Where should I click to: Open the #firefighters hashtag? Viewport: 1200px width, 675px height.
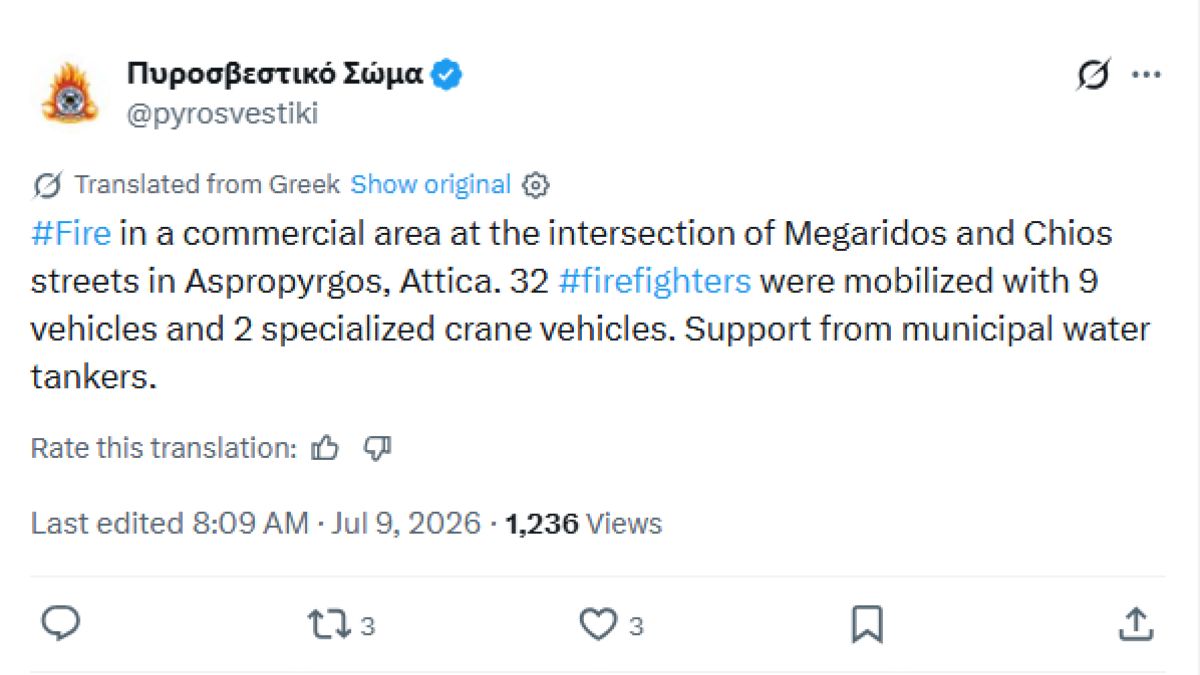(x=655, y=282)
